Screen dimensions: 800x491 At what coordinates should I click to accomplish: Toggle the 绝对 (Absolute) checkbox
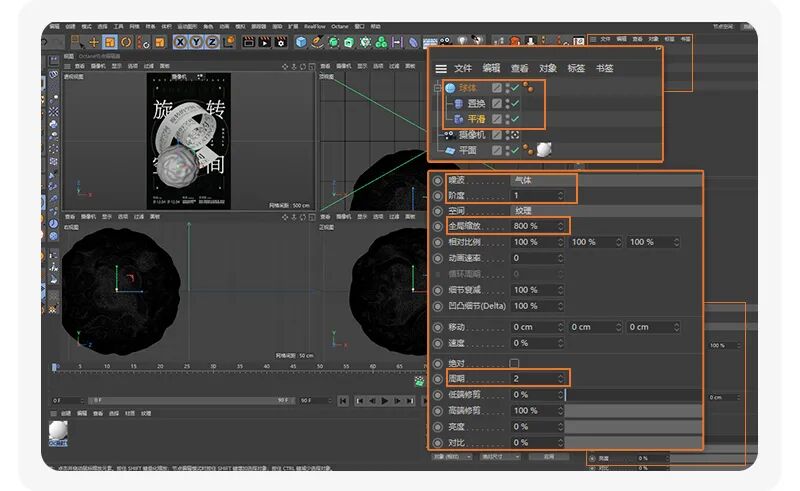pyautogui.click(x=514, y=363)
